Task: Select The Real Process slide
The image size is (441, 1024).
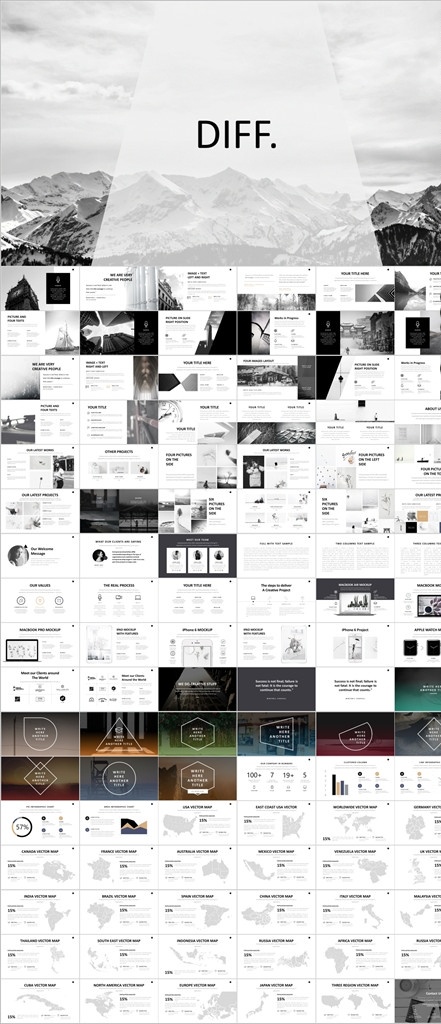Action: pos(118,600)
